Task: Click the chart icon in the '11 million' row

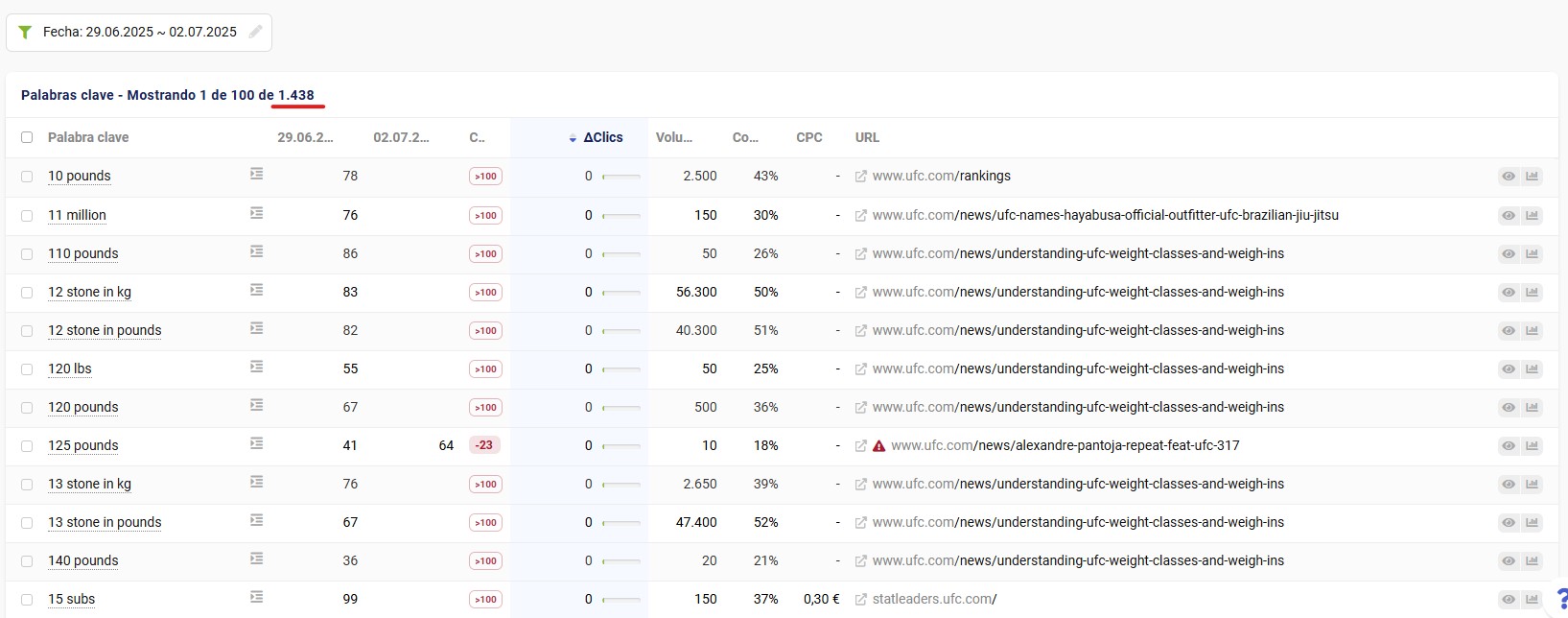Action: (1532, 215)
